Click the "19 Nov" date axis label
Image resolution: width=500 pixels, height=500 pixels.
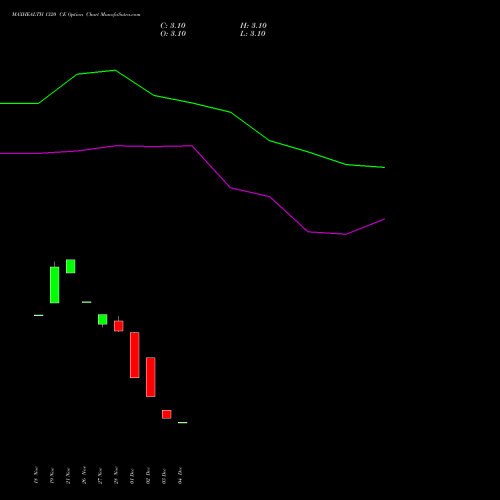pos(52,476)
